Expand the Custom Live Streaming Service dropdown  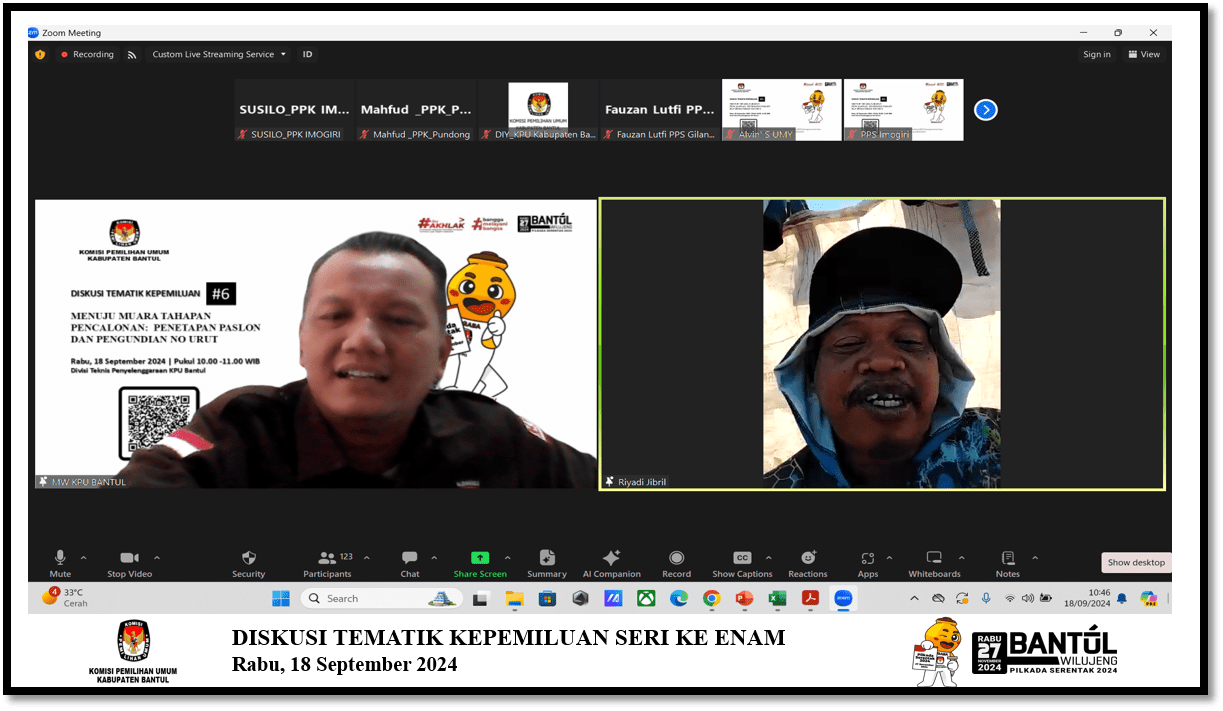(x=219, y=55)
